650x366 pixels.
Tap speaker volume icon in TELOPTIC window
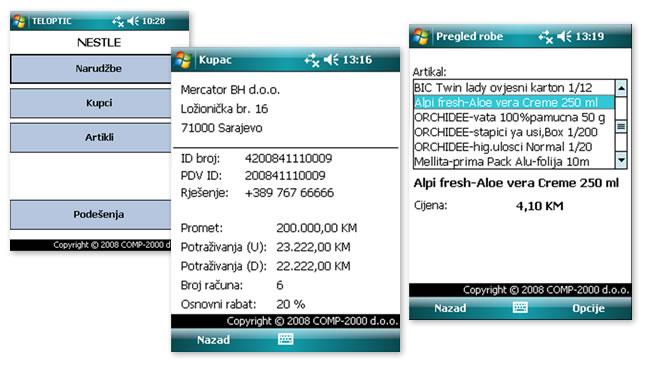point(133,21)
